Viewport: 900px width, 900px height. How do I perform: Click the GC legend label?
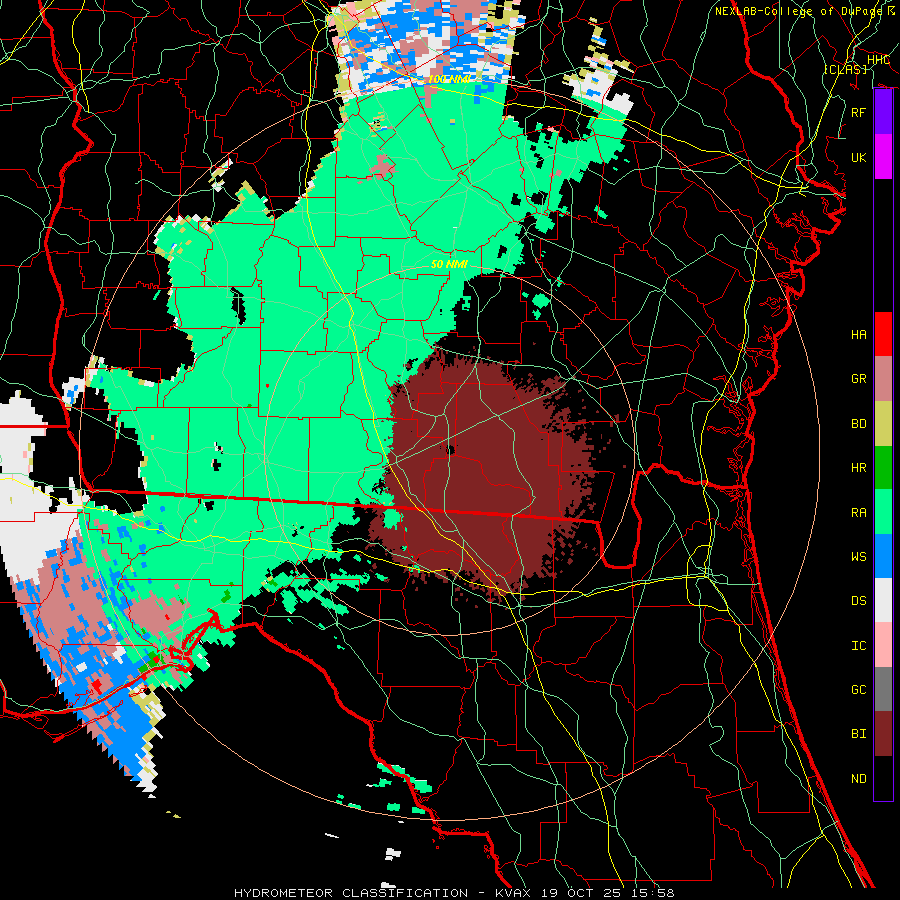pyautogui.click(x=858, y=689)
